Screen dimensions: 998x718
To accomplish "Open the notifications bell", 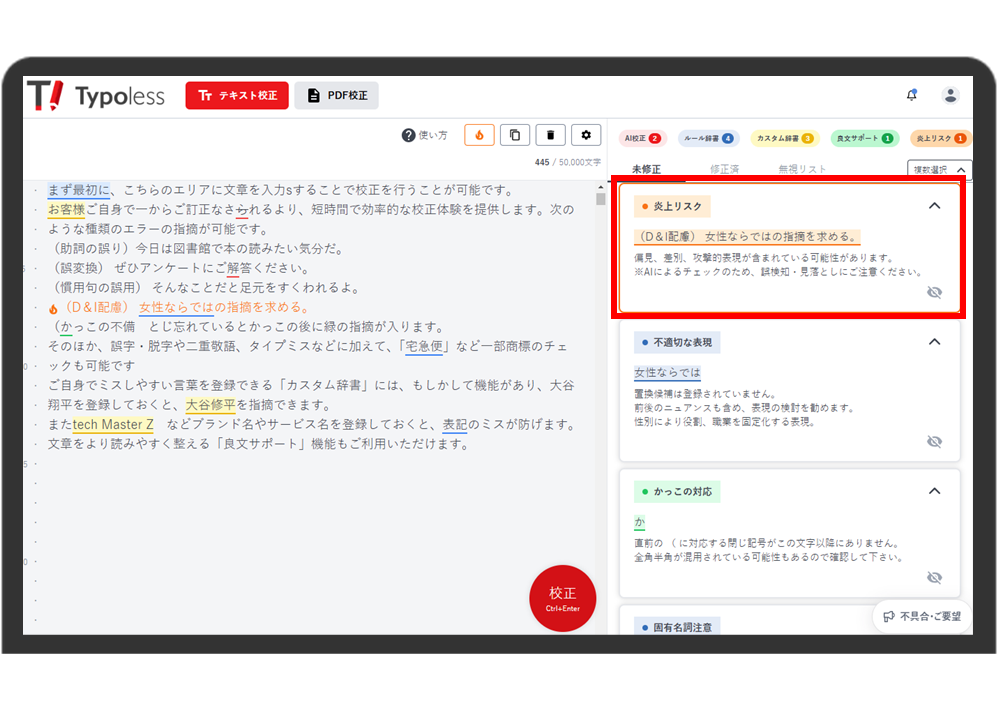I will tap(911, 95).
